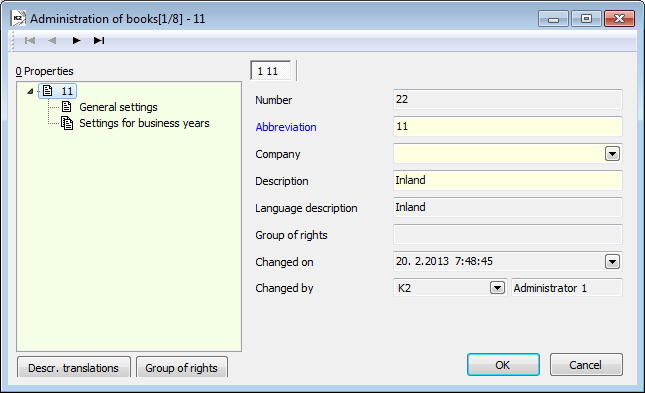Open the Company dropdown arrow
Screen dimensions: 645x393
pyautogui.click(x=612, y=154)
